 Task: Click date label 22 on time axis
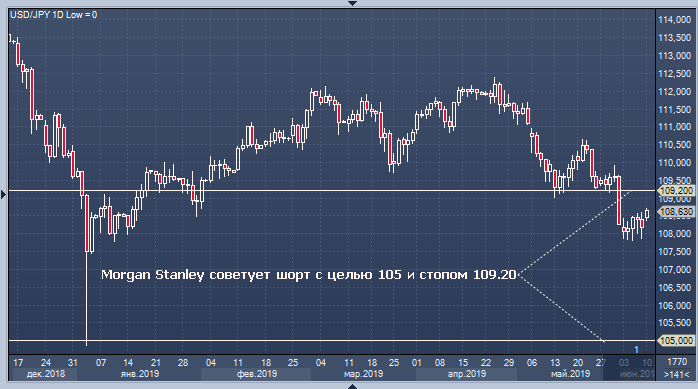pos(486,363)
